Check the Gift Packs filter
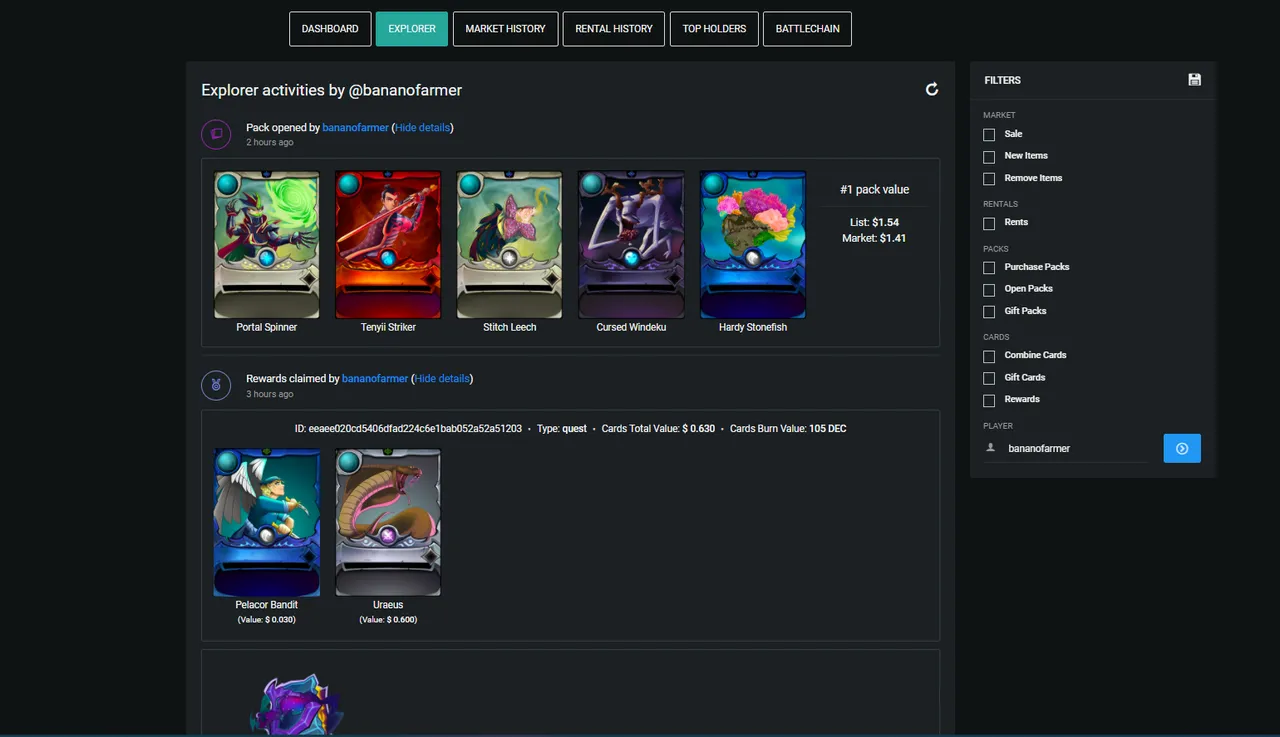The image size is (1280, 737). tap(989, 311)
